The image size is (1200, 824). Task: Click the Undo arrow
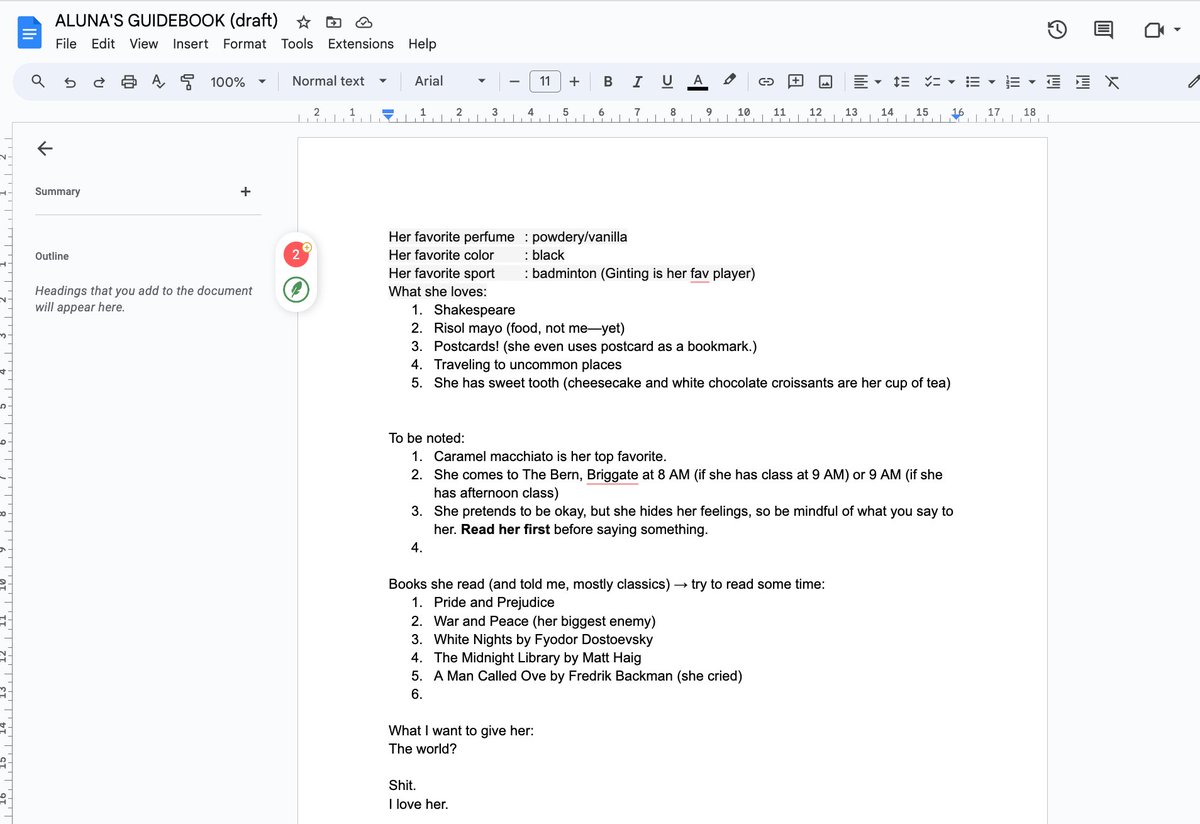[x=69, y=82]
